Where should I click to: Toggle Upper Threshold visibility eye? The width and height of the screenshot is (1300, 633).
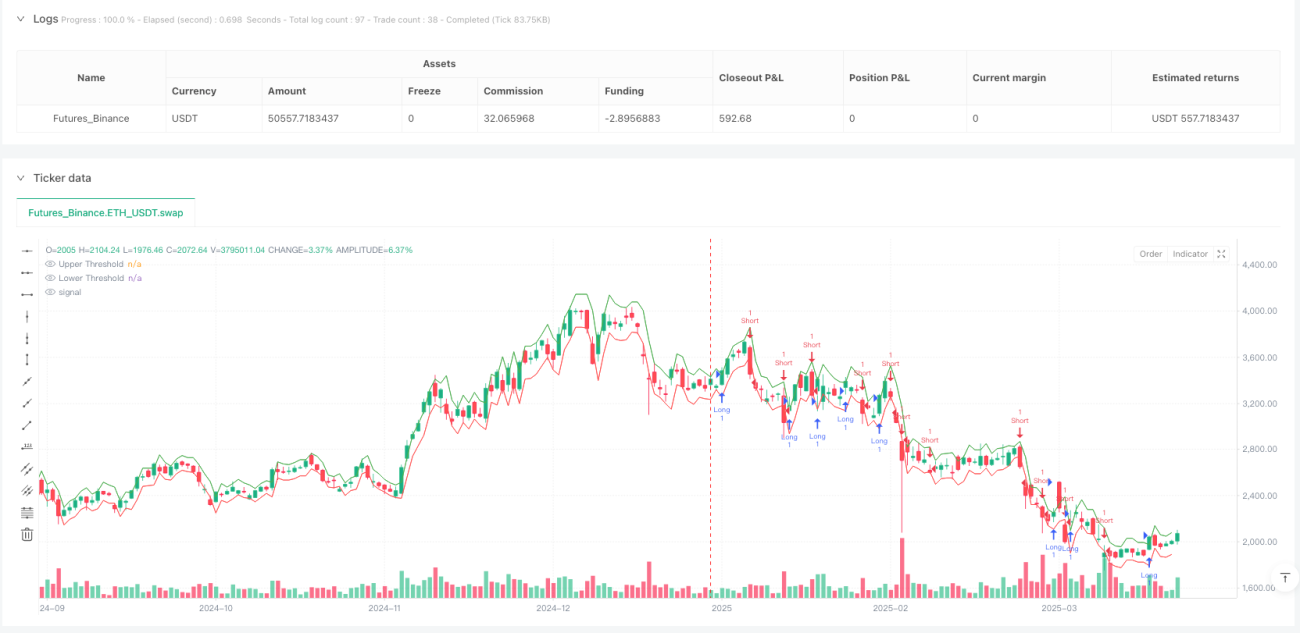pyautogui.click(x=50, y=264)
